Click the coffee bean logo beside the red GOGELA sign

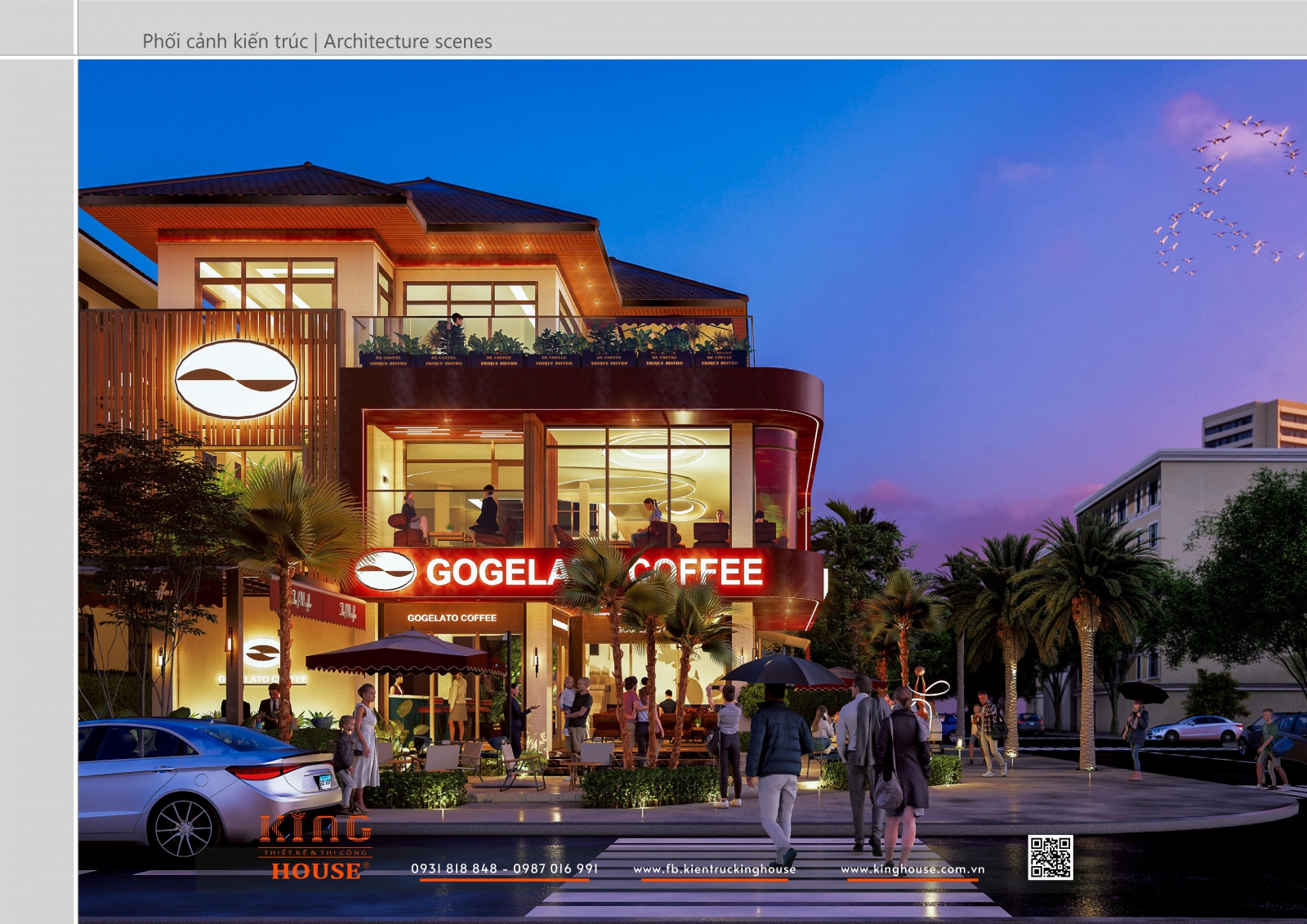tap(385, 571)
